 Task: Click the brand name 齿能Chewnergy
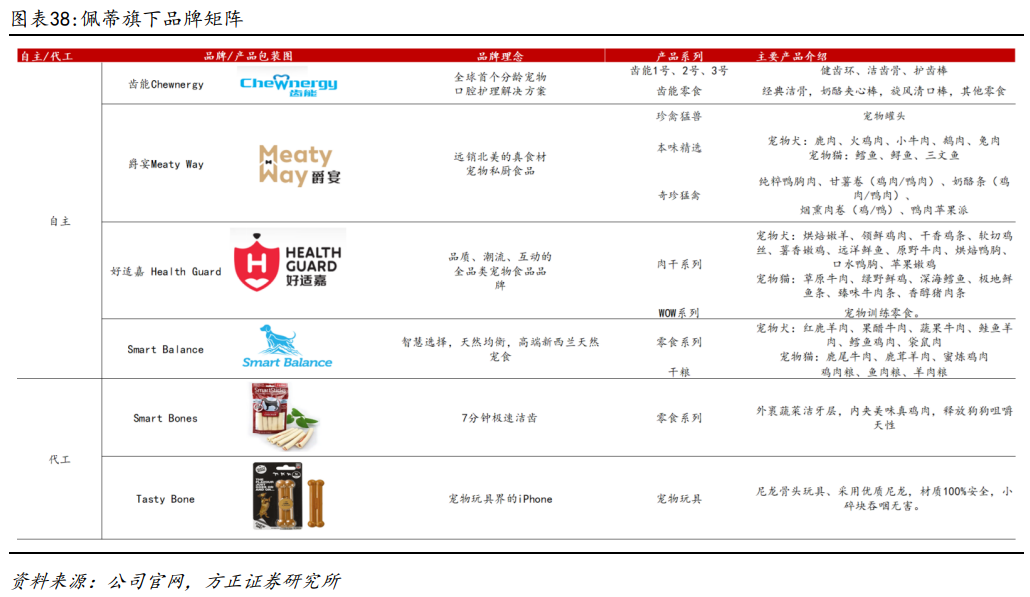166,85
